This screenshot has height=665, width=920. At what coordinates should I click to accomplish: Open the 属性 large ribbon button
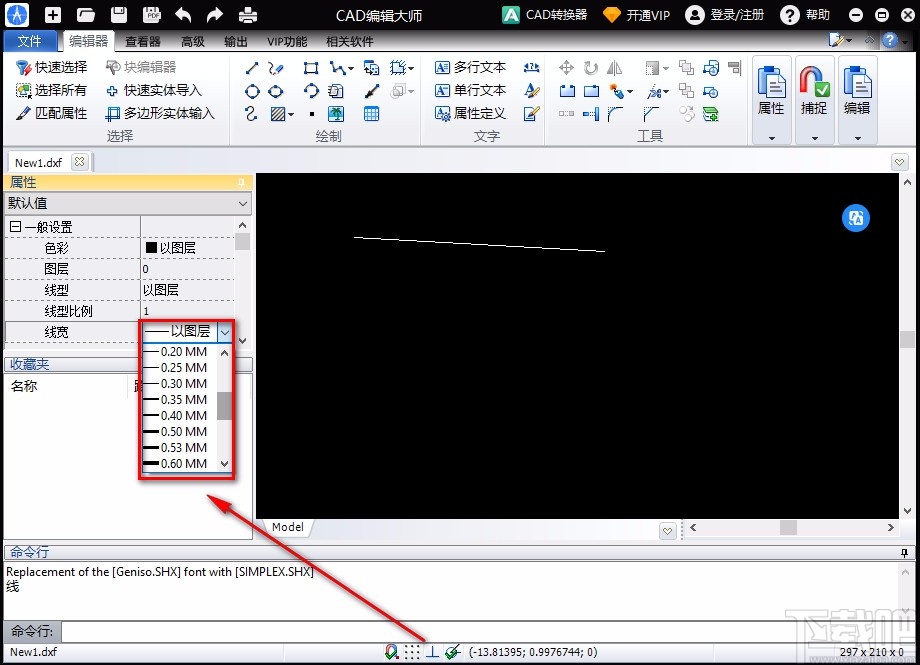click(771, 89)
